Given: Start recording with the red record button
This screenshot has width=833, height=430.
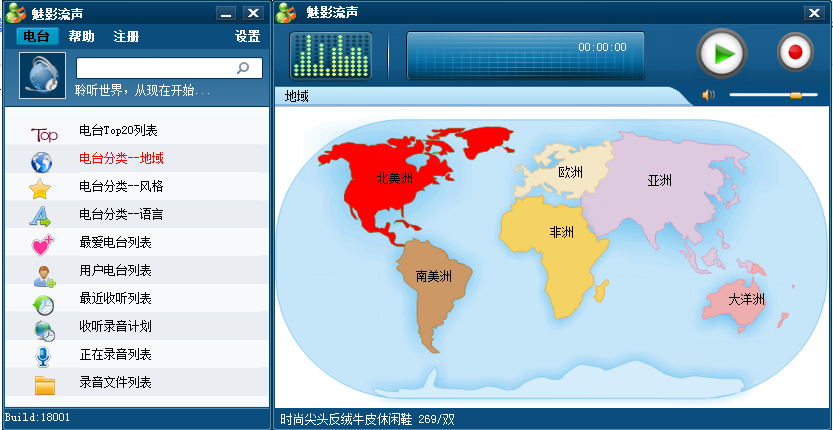Looking at the screenshot, I should [x=796, y=53].
